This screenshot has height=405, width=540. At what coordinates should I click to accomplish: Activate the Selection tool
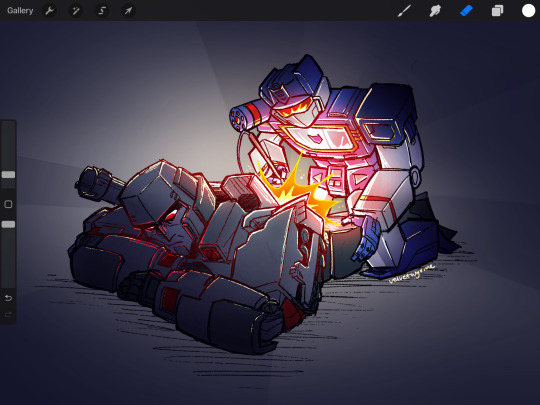click(x=102, y=11)
